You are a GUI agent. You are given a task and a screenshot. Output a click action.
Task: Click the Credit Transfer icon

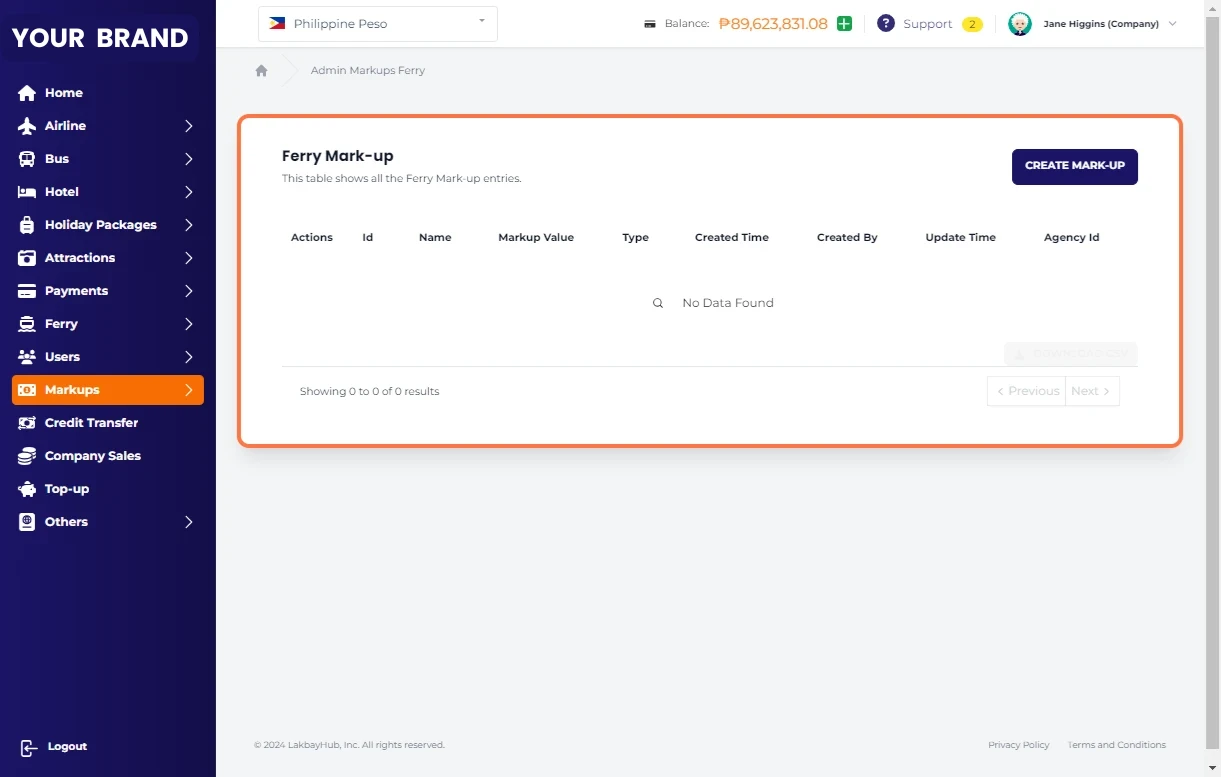click(x=27, y=423)
